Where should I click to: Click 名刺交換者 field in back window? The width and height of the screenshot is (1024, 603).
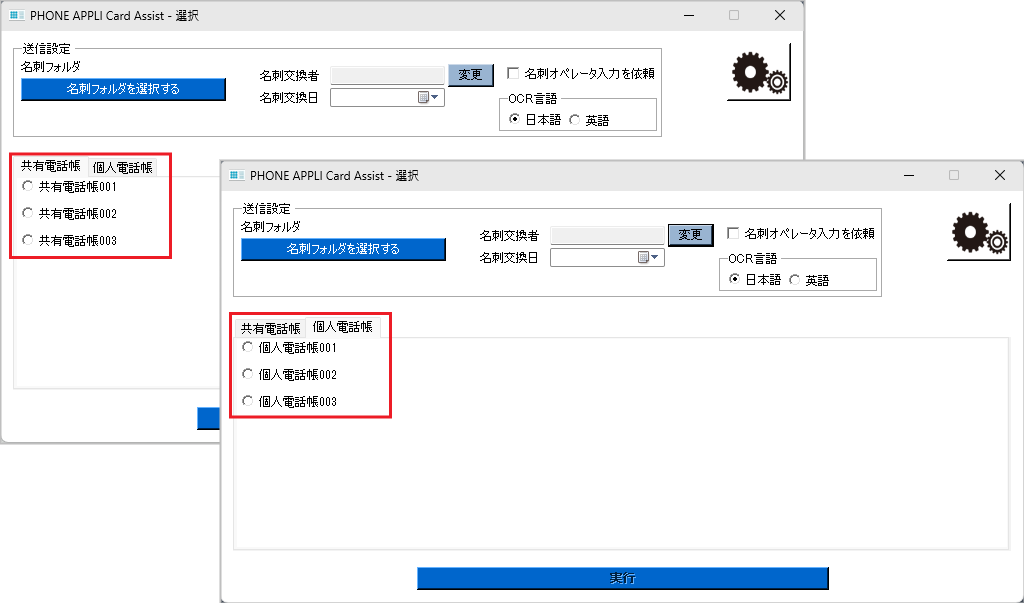387,75
